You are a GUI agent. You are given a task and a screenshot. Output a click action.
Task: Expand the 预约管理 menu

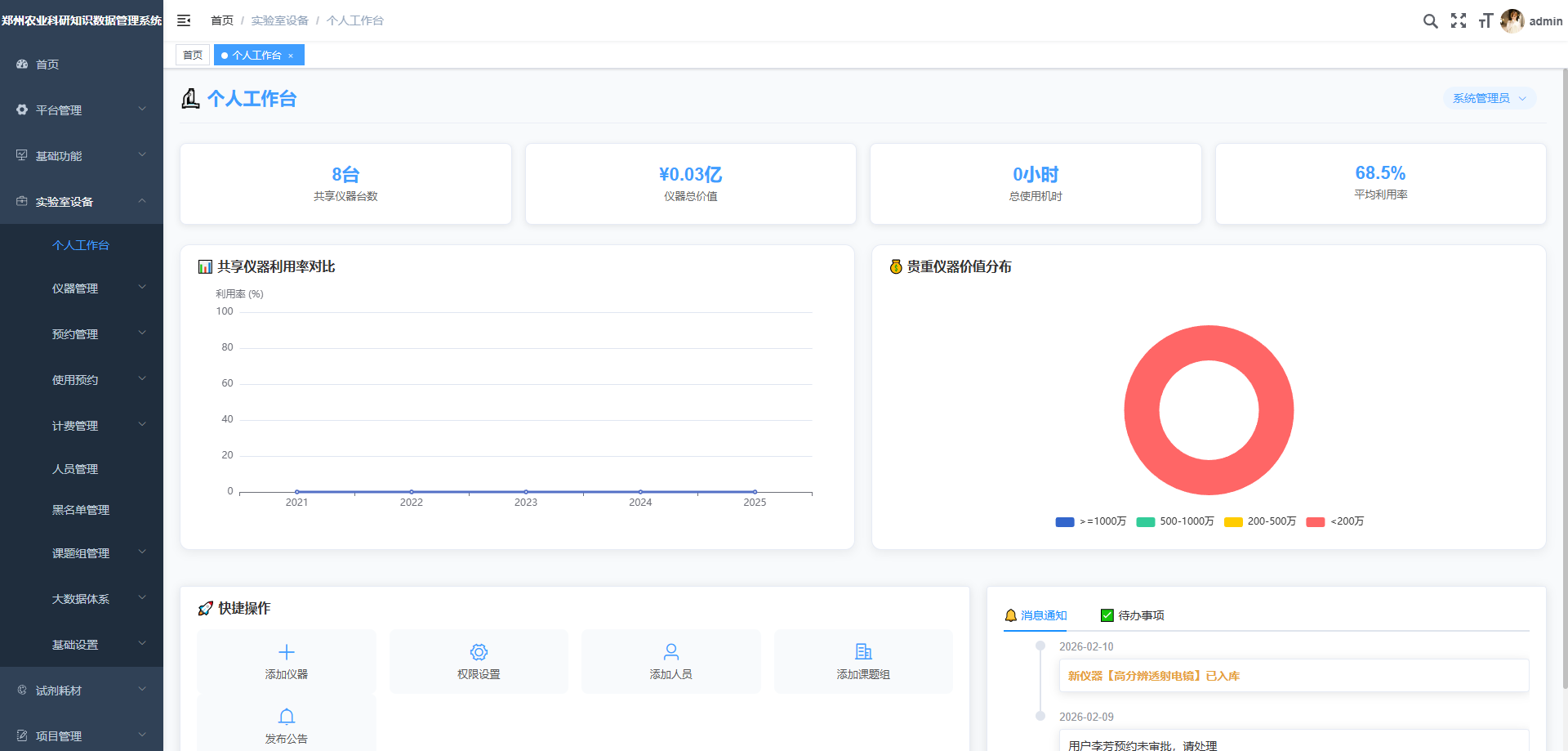click(75, 333)
